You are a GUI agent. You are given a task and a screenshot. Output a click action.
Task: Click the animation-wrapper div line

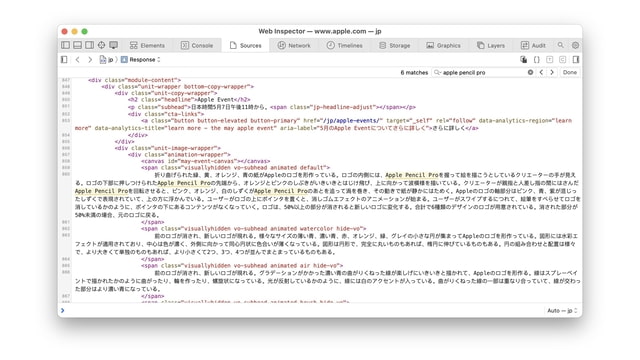click(179, 154)
